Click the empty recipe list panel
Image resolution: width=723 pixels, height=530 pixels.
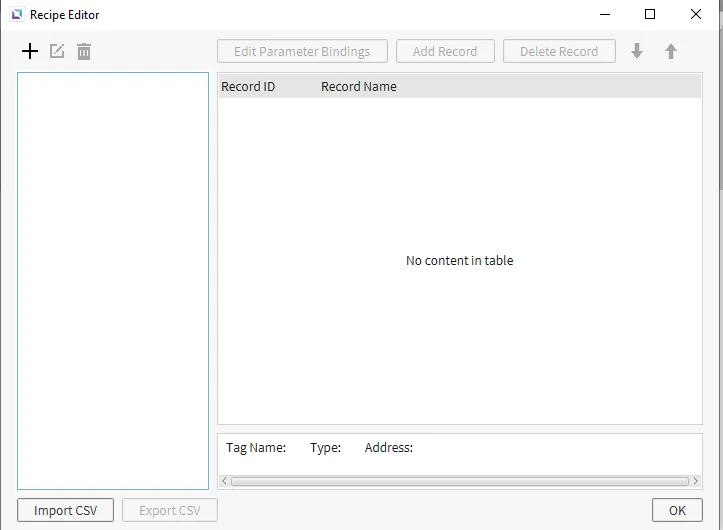(113, 280)
